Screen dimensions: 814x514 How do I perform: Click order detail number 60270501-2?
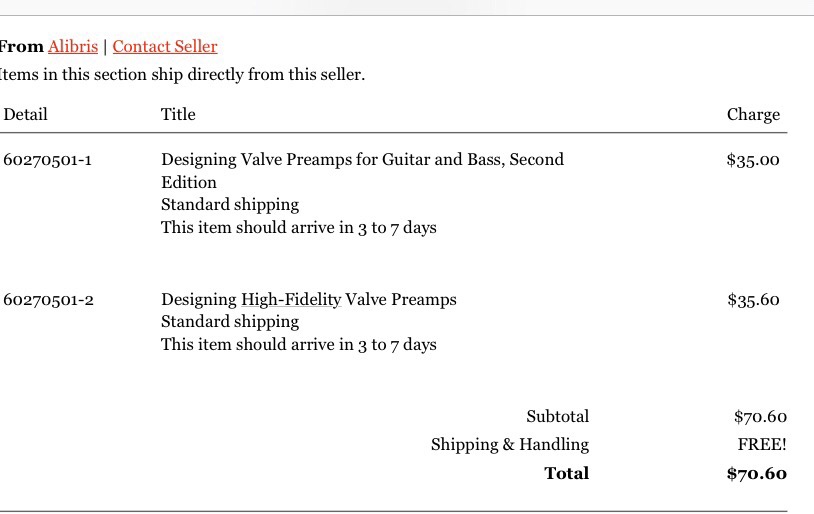tap(48, 300)
